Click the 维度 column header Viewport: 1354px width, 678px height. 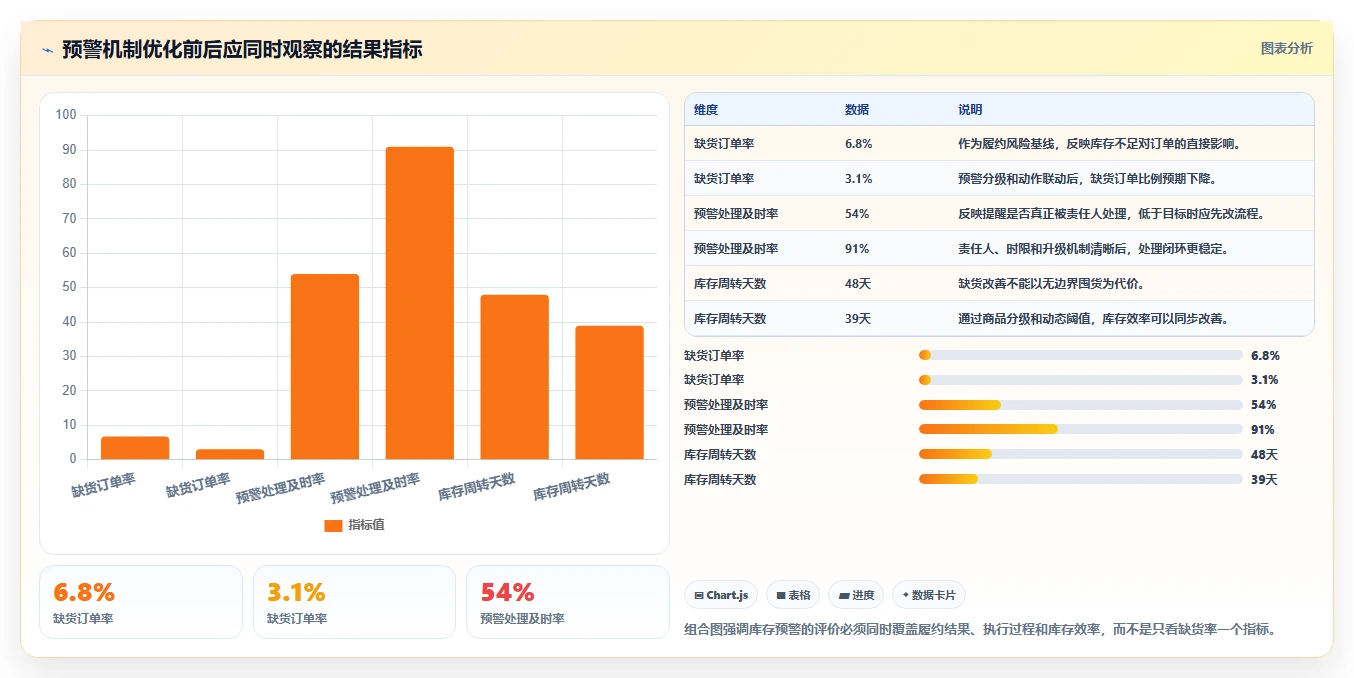(x=706, y=109)
